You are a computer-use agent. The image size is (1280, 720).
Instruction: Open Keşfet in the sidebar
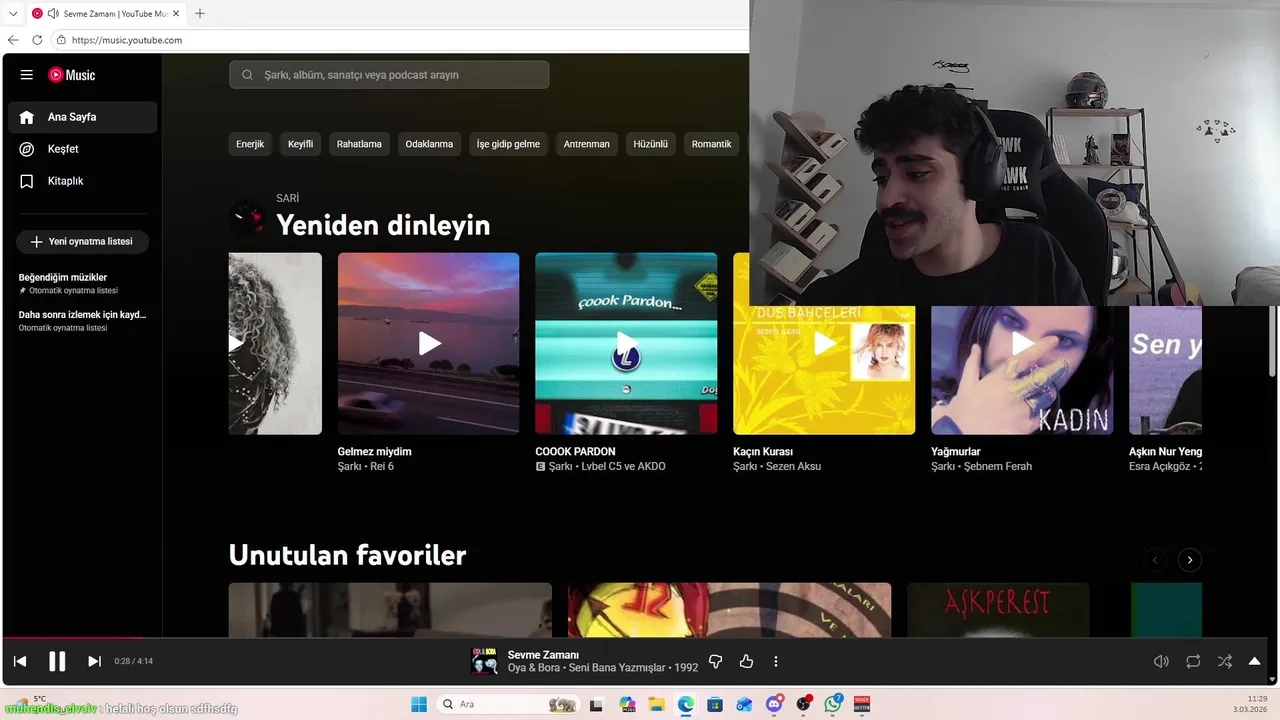[x=83, y=149]
